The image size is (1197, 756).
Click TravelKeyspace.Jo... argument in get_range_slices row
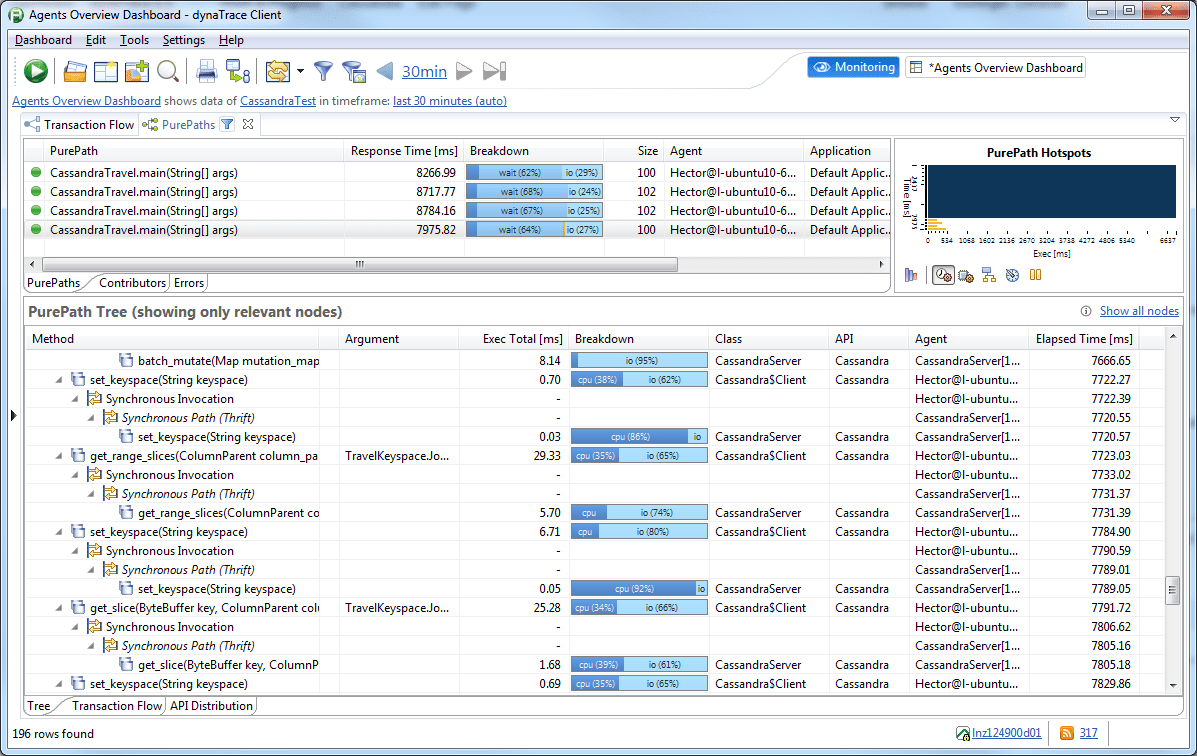pyautogui.click(x=397, y=456)
